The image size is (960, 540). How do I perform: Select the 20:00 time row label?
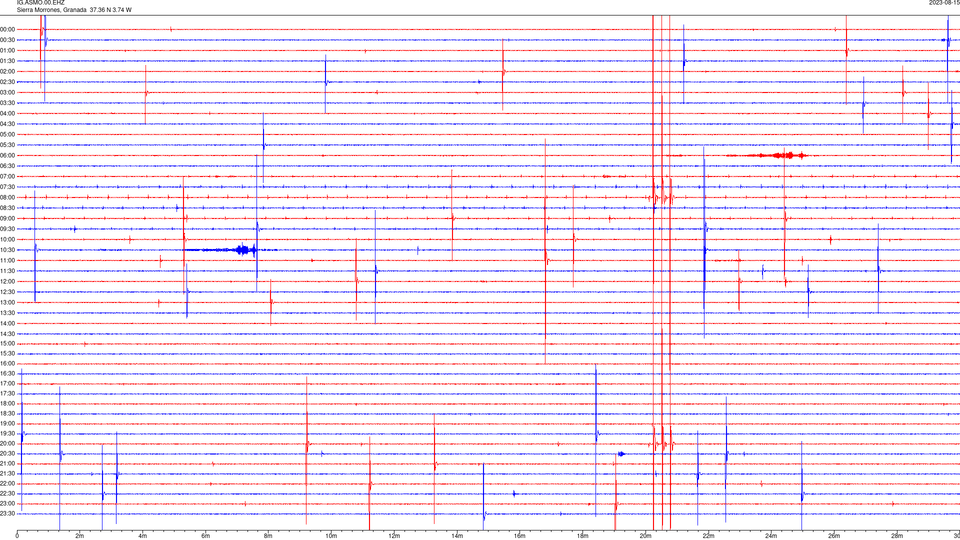7,443
